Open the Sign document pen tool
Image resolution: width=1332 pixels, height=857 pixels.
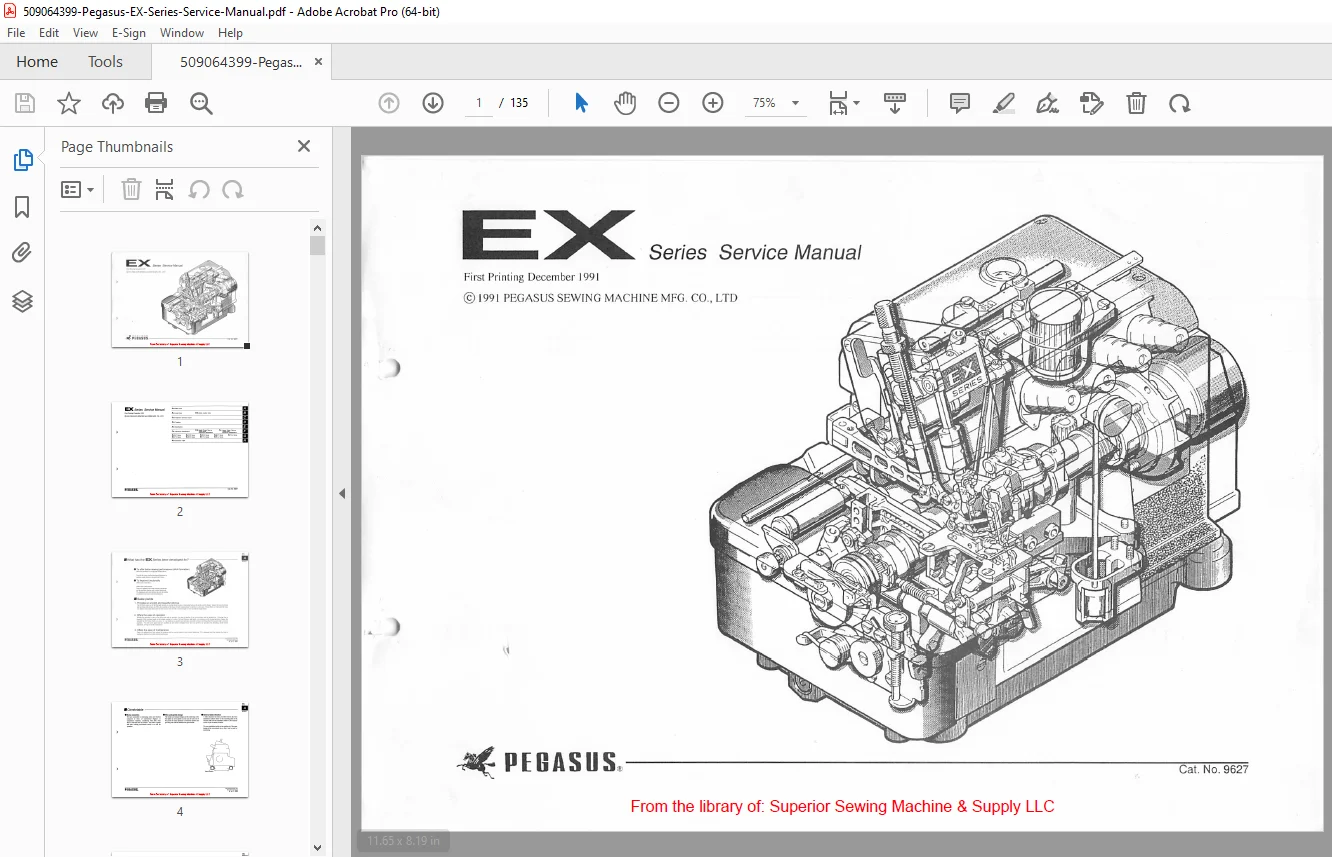(x=1048, y=103)
